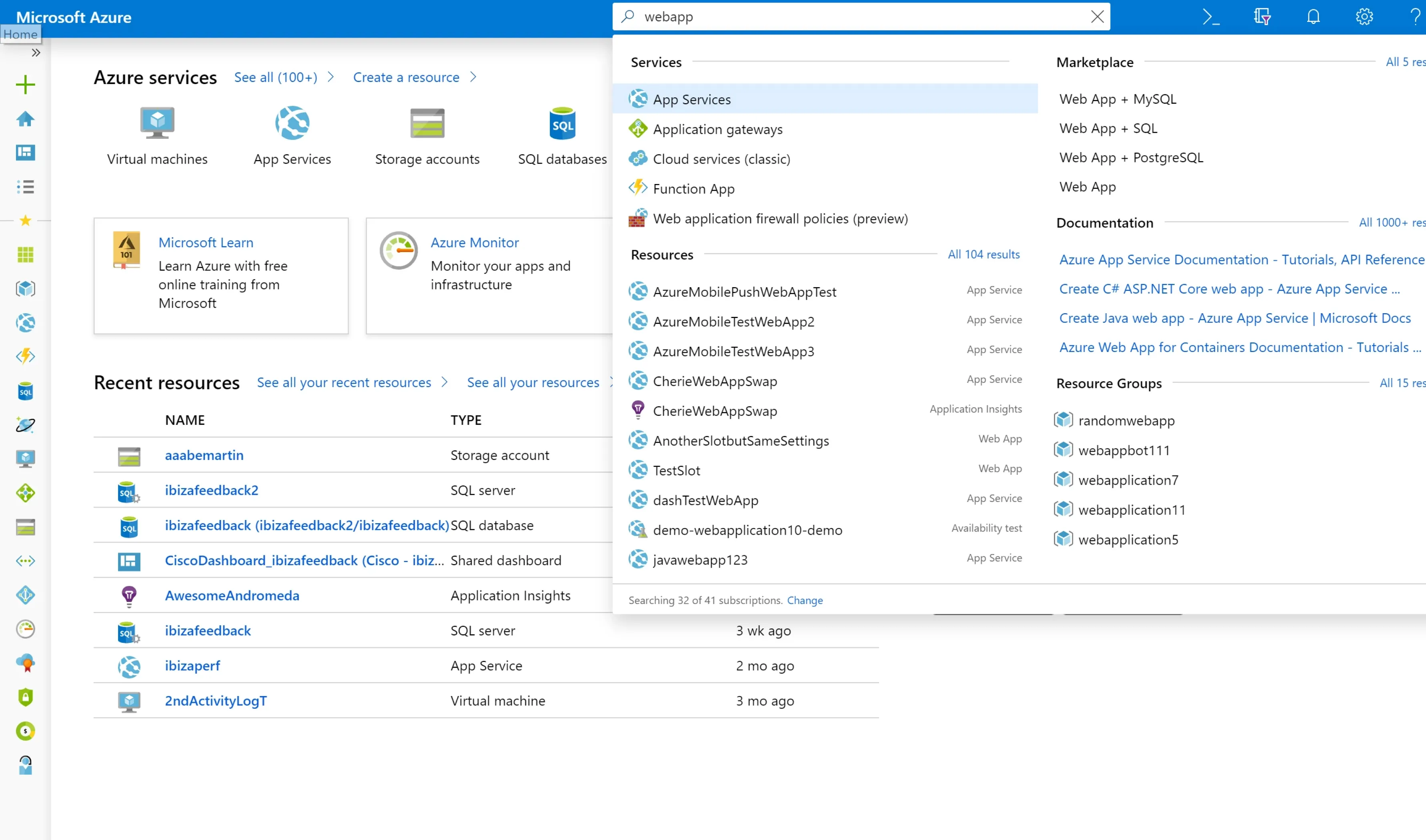Open randomwebapp resource group
The image size is (1426, 840).
(x=1126, y=420)
